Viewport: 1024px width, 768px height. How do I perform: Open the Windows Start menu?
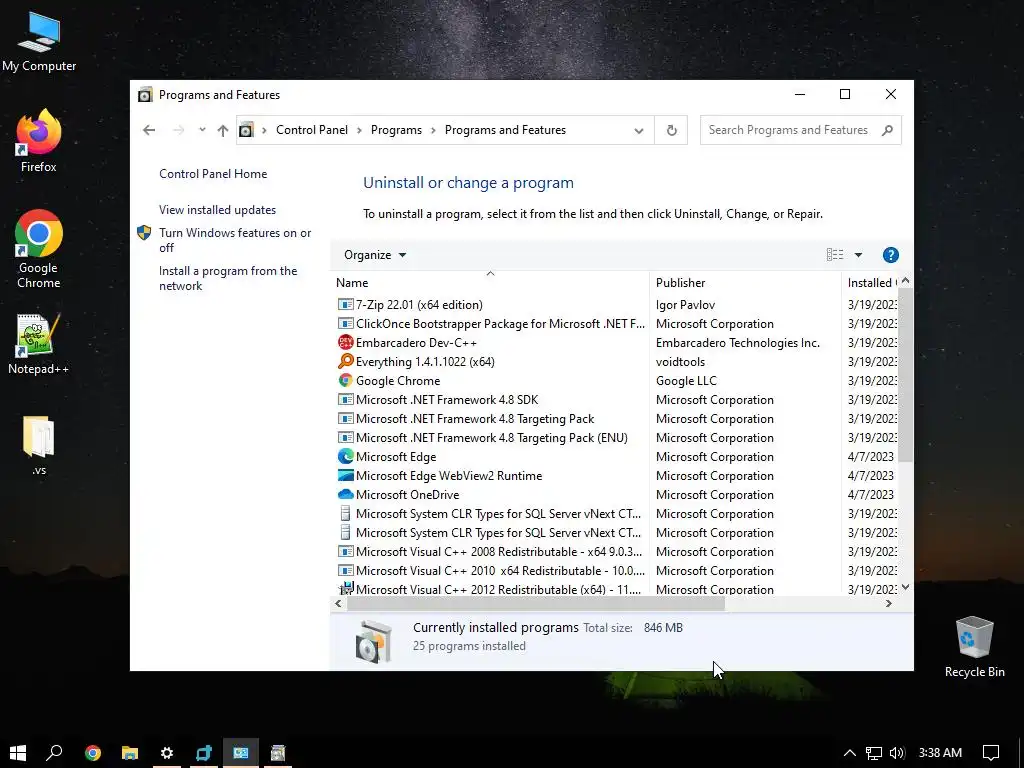18,752
